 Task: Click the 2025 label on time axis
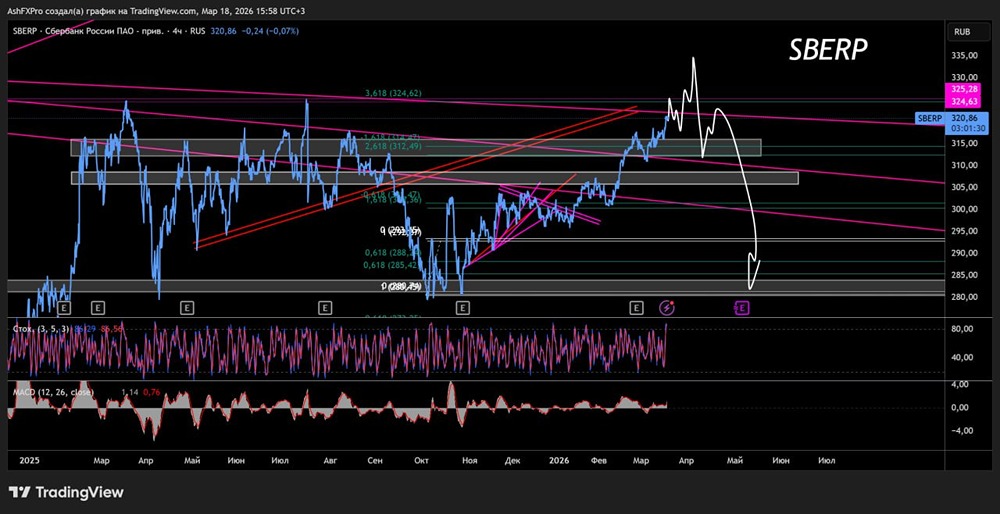[30, 460]
